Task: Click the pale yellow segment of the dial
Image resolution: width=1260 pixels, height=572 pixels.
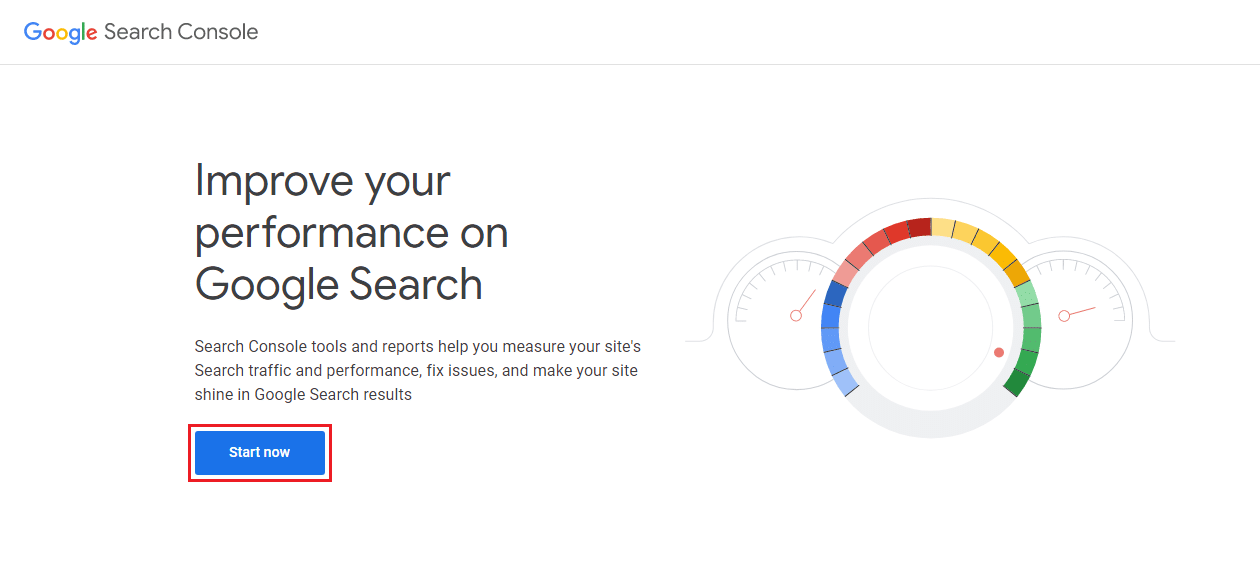Action: point(942,228)
